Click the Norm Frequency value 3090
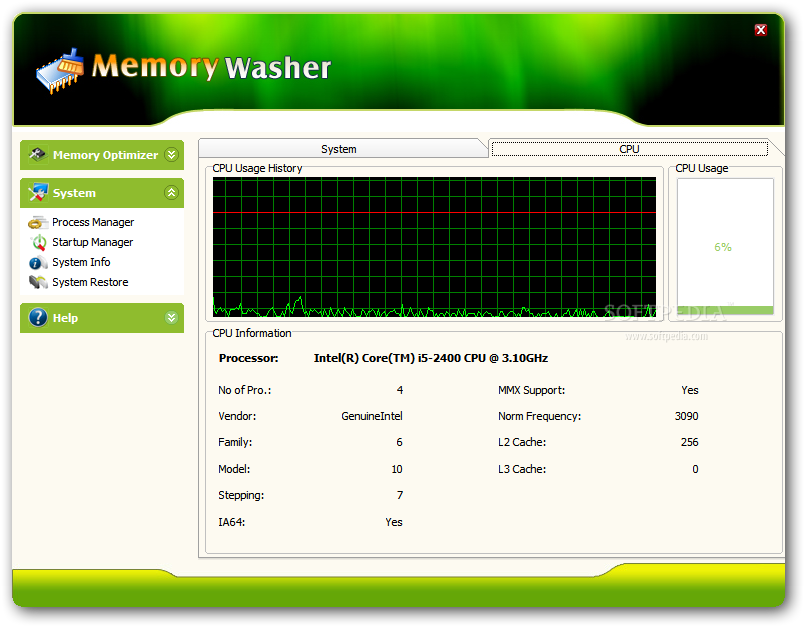 (x=686, y=416)
